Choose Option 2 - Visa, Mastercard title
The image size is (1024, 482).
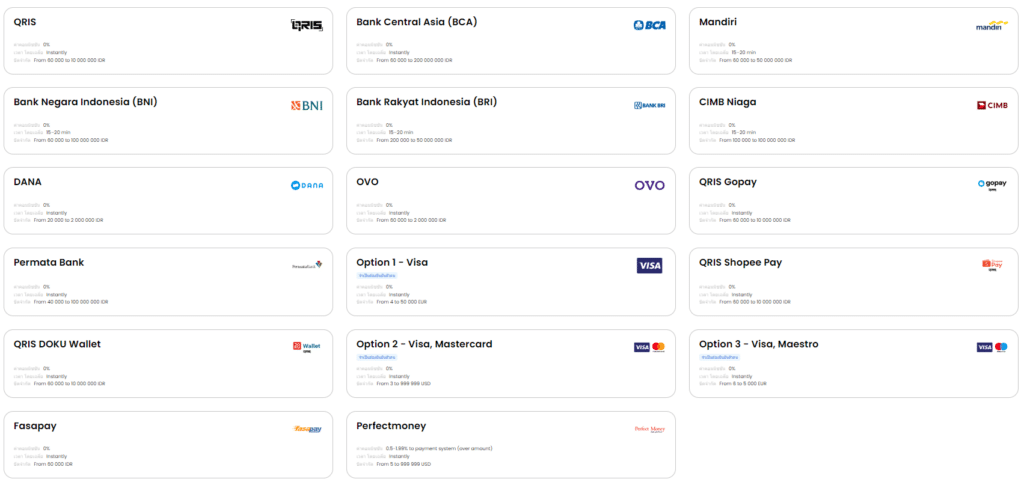(424, 344)
